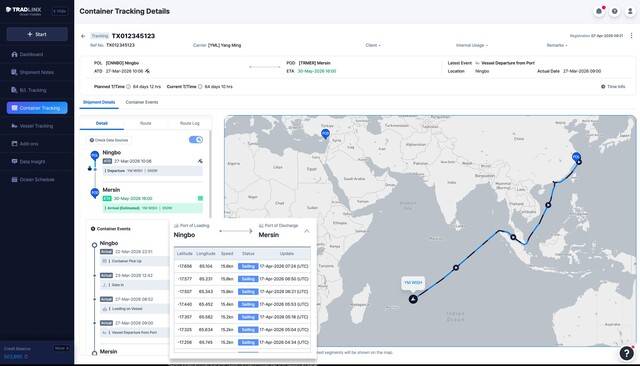The image size is (640, 366).
Task: Click the Add-ons sidebar icon
Action: (14, 144)
